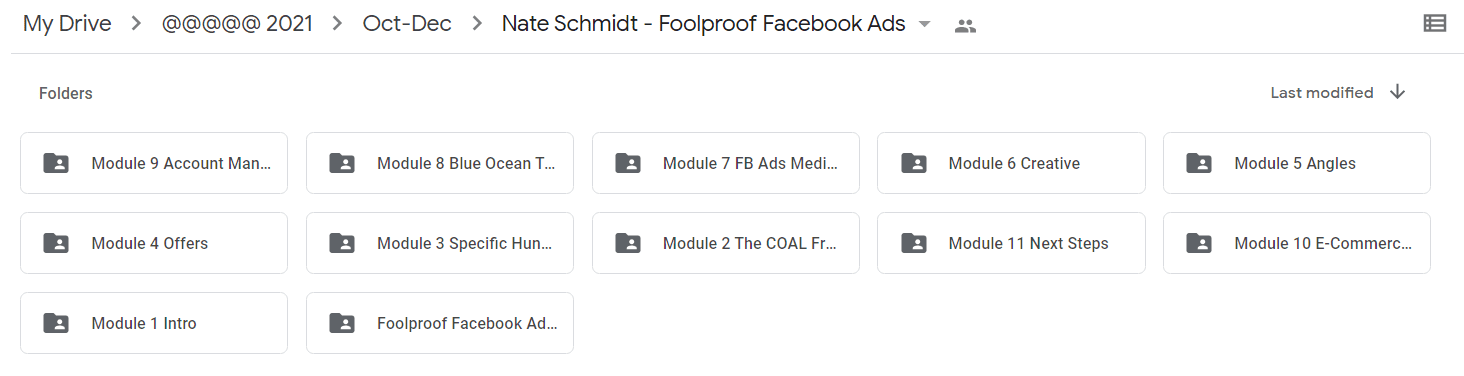This screenshot has width=1464, height=376.
Task: Click the Module 6 Creative folder icon
Action: [x=913, y=163]
